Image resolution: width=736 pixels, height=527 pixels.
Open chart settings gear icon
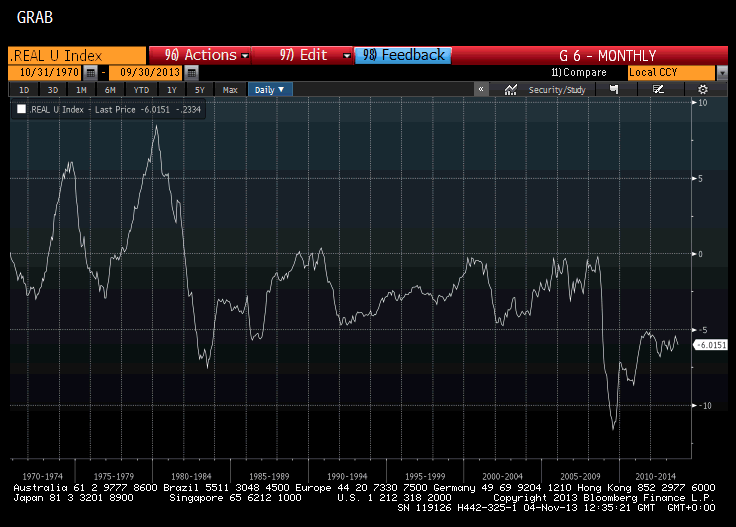tap(703, 90)
